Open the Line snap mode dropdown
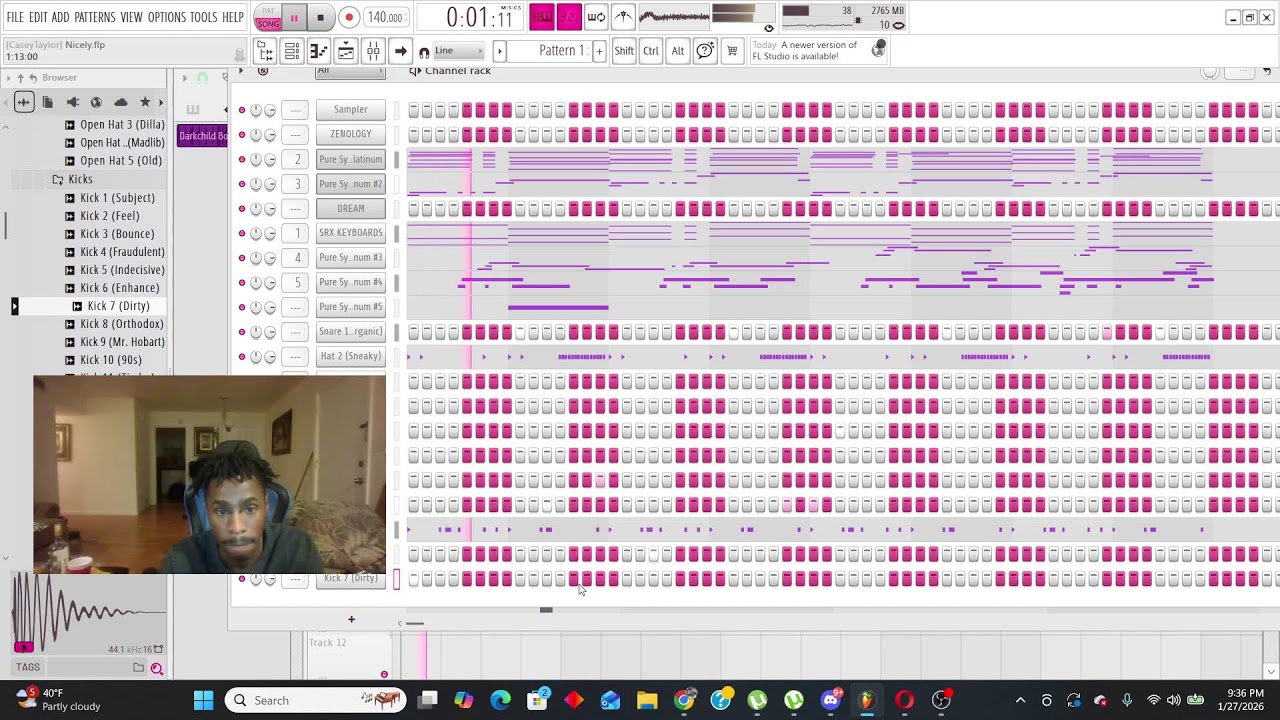The height and width of the screenshot is (720, 1280). pyautogui.click(x=460, y=51)
